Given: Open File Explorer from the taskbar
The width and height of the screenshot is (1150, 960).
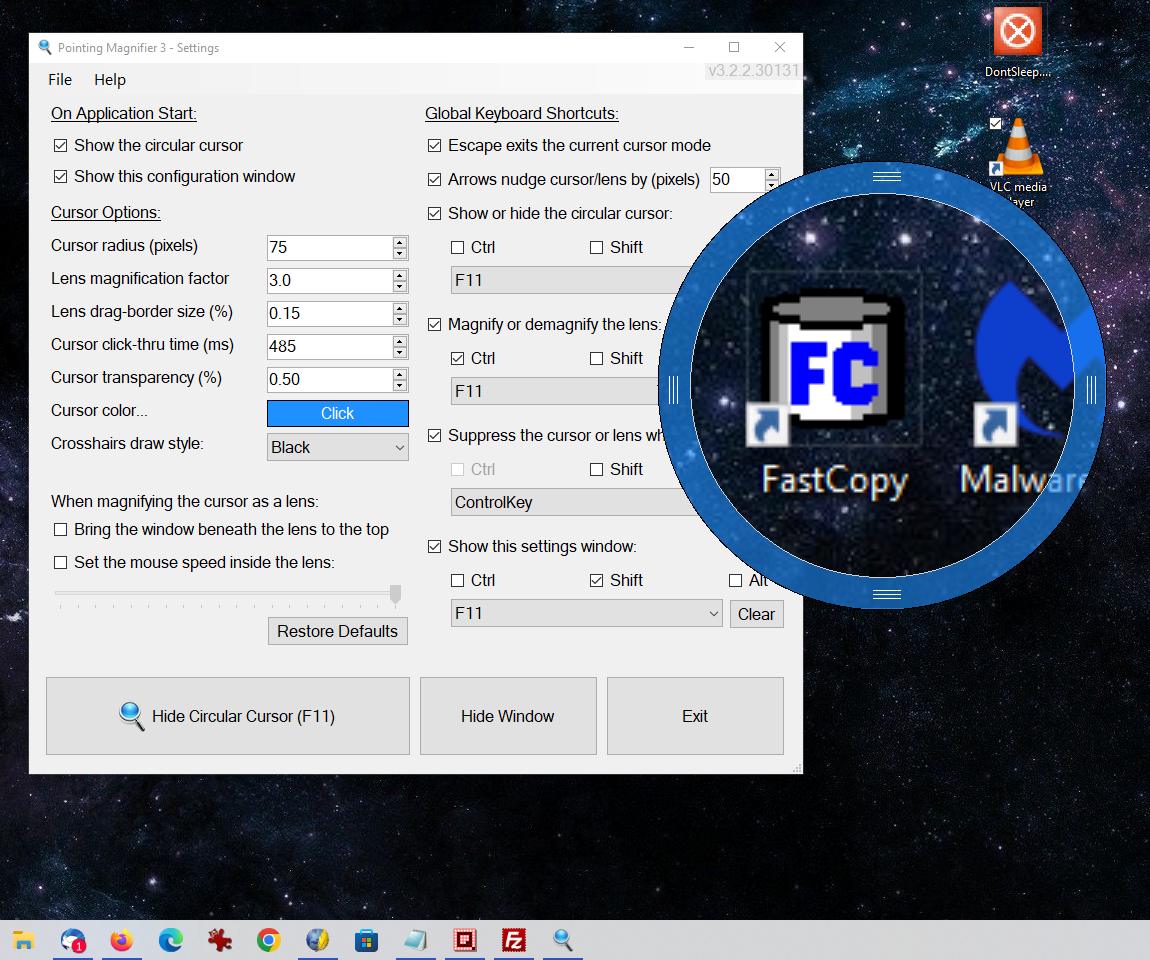Looking at the screenshot, I should pos(24,939).
